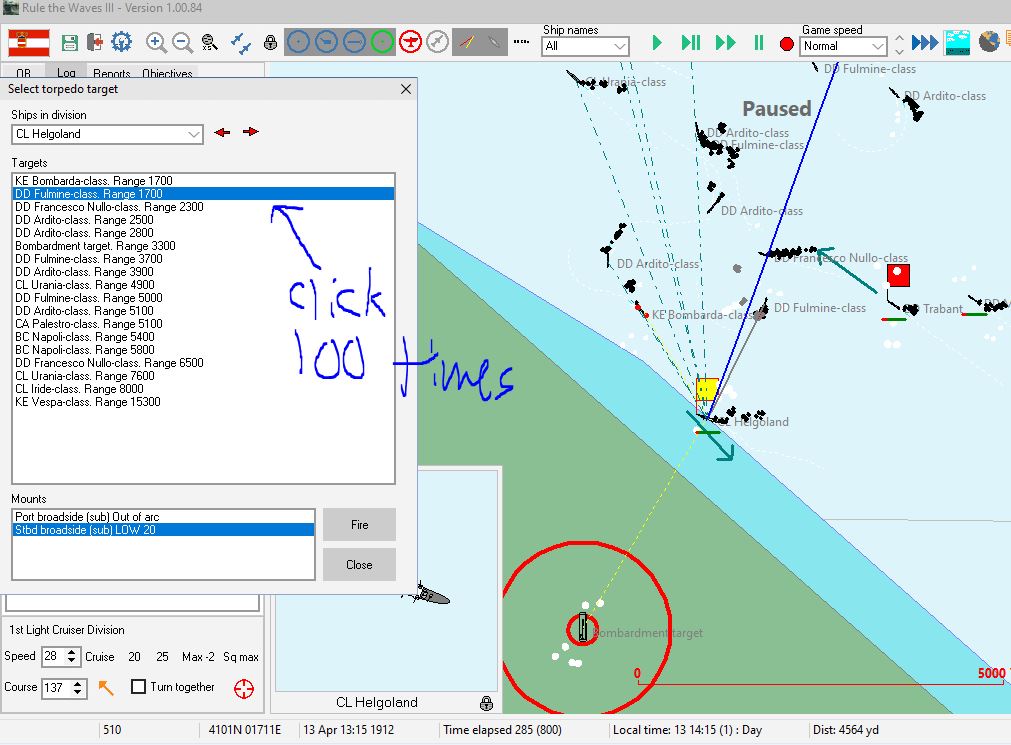The width and height of the screenshot is (1011, 745).
Task: Select the first blue circle dot overlay
Action: (298, 43)
